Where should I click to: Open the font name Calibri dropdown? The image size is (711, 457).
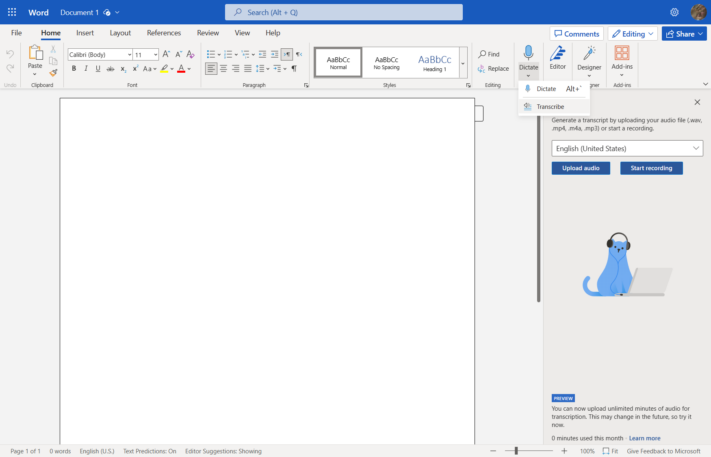[x=100, y=54]
